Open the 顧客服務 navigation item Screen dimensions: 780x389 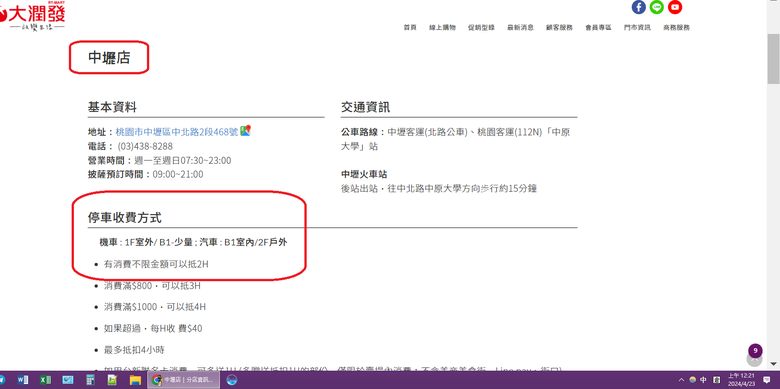tap(559, 28)
